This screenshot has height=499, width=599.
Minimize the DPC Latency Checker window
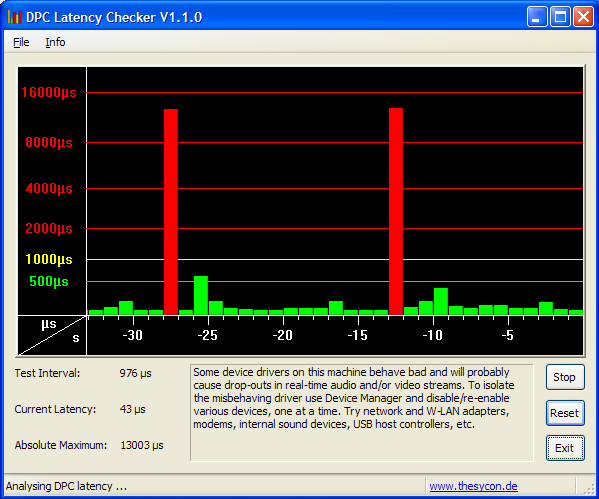pyautogui.click(x=537, y=17)
